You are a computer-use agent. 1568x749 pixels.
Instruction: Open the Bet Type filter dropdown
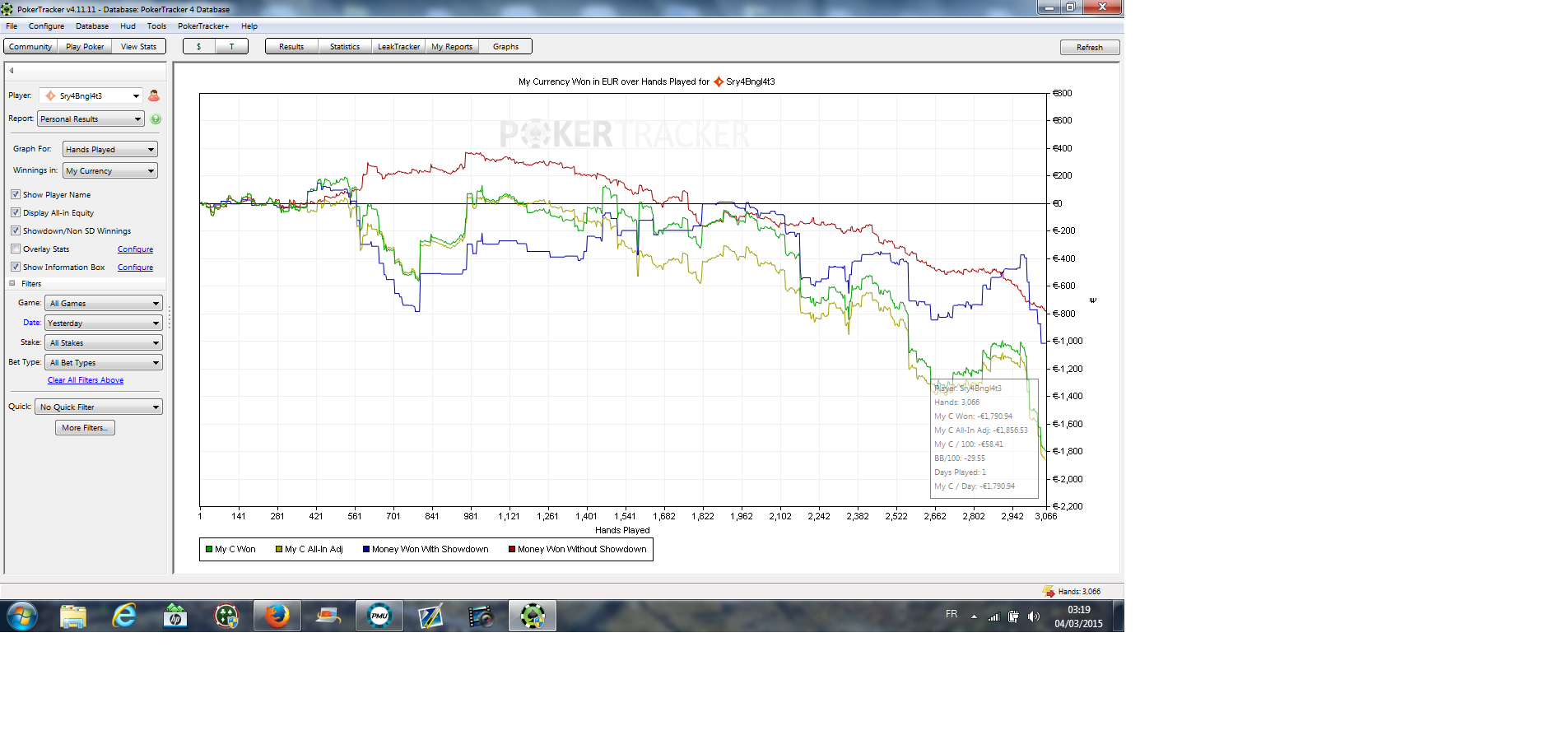tap(104, 363)
